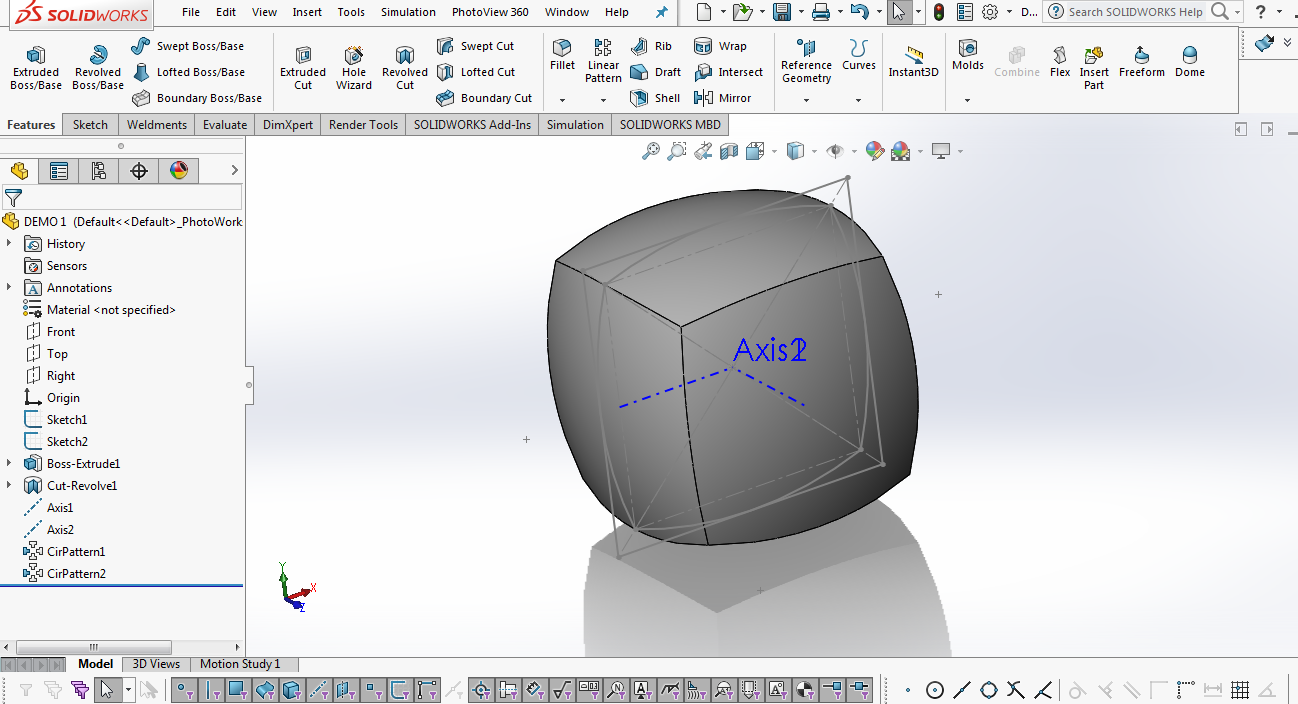Select the Draft tool
The height and width of the screenshot is (704, 1298).
pyautogui.click(x=655, y=72)
